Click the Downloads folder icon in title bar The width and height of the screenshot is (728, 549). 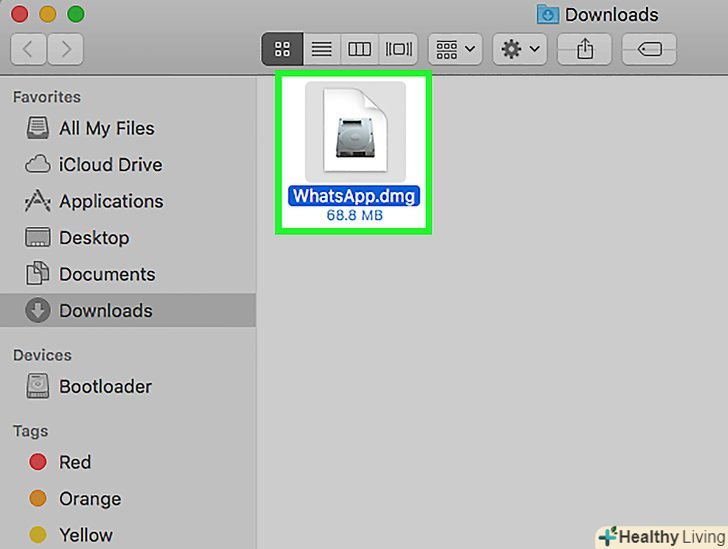pyautogui.click(x=548, y=14)
